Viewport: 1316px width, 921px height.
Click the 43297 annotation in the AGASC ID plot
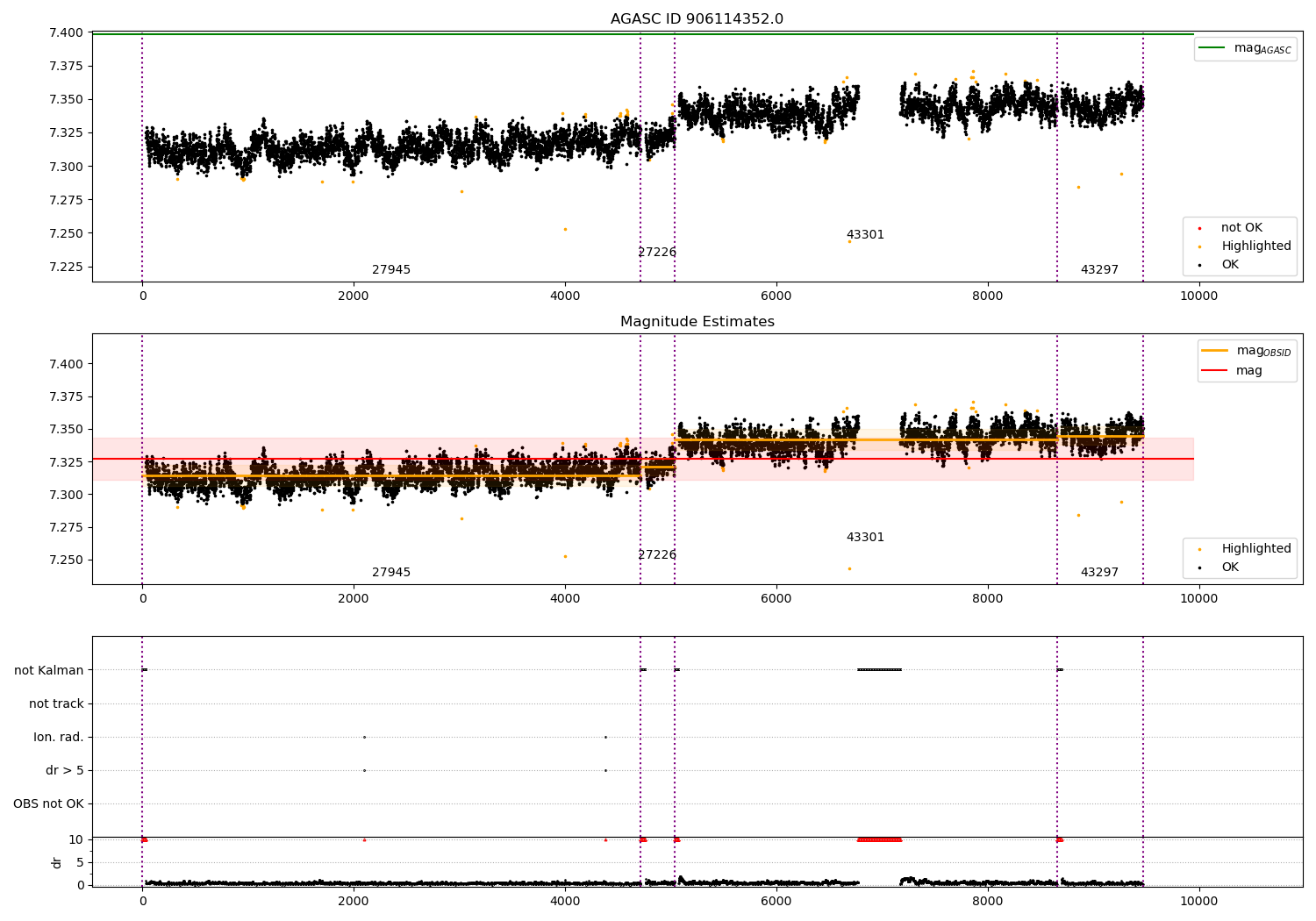(x=1099, y=270)
